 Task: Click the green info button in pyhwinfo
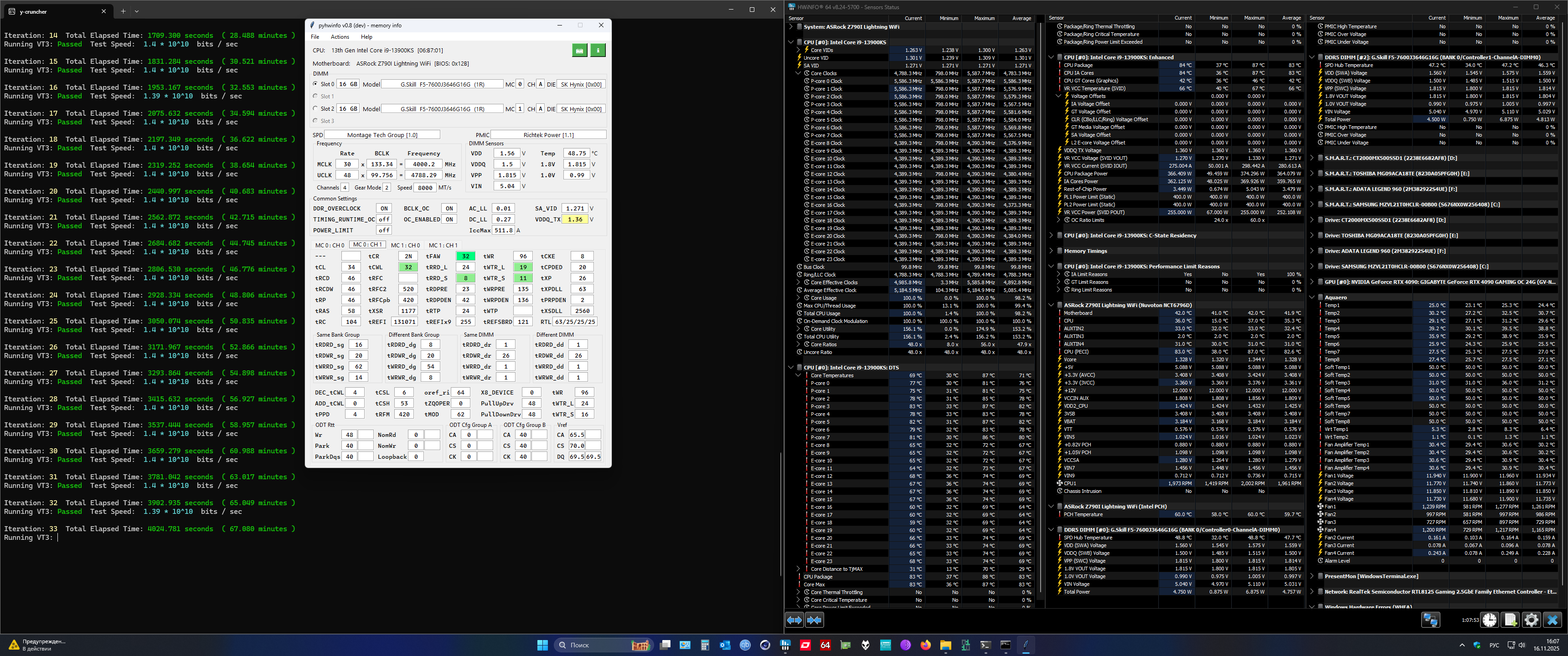pyautogui.click(x=598, y=51)
